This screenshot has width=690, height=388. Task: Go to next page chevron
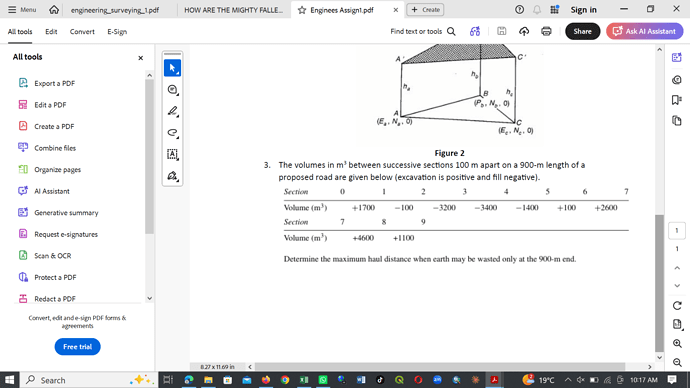(677, 286)
